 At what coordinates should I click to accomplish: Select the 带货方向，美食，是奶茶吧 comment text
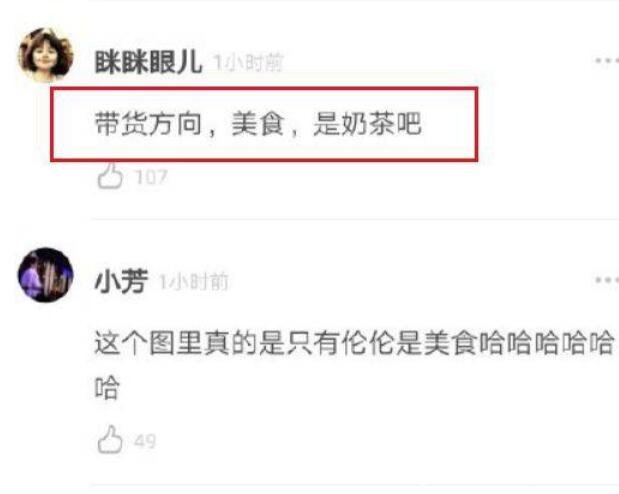(x=258, y=124)
